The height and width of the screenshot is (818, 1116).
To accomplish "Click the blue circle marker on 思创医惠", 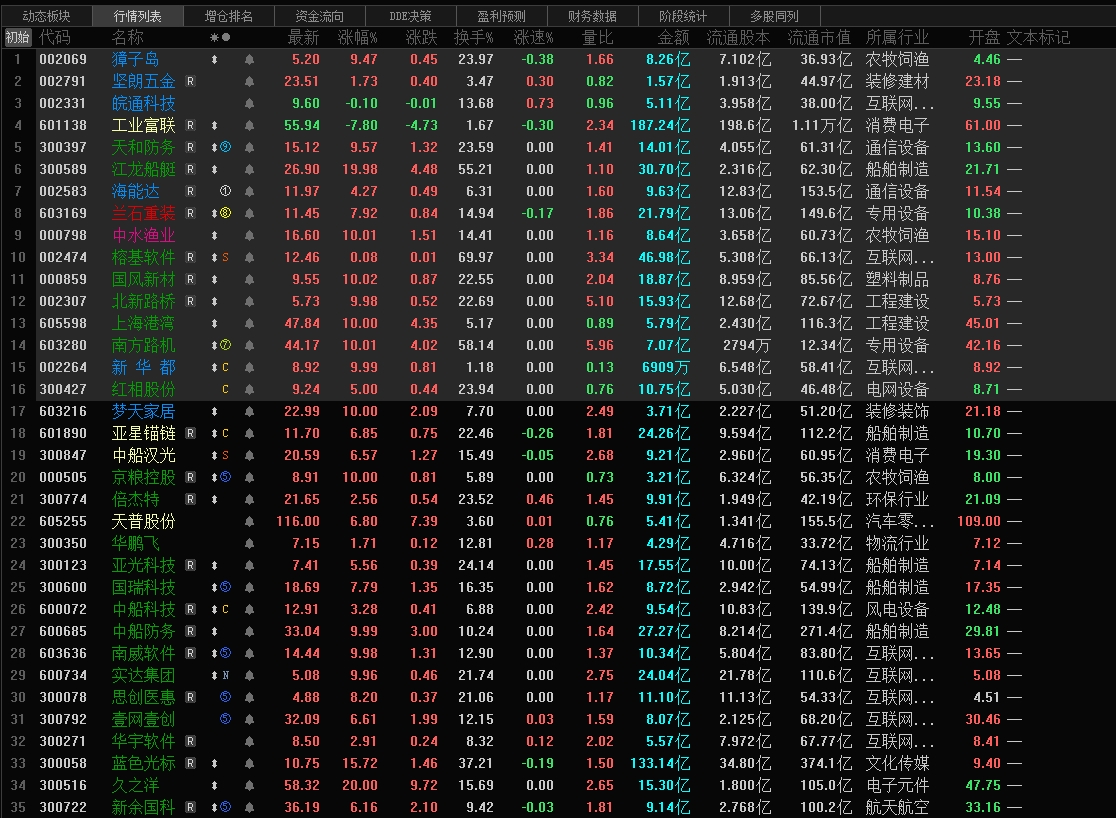I will click(x=226, y=697).
